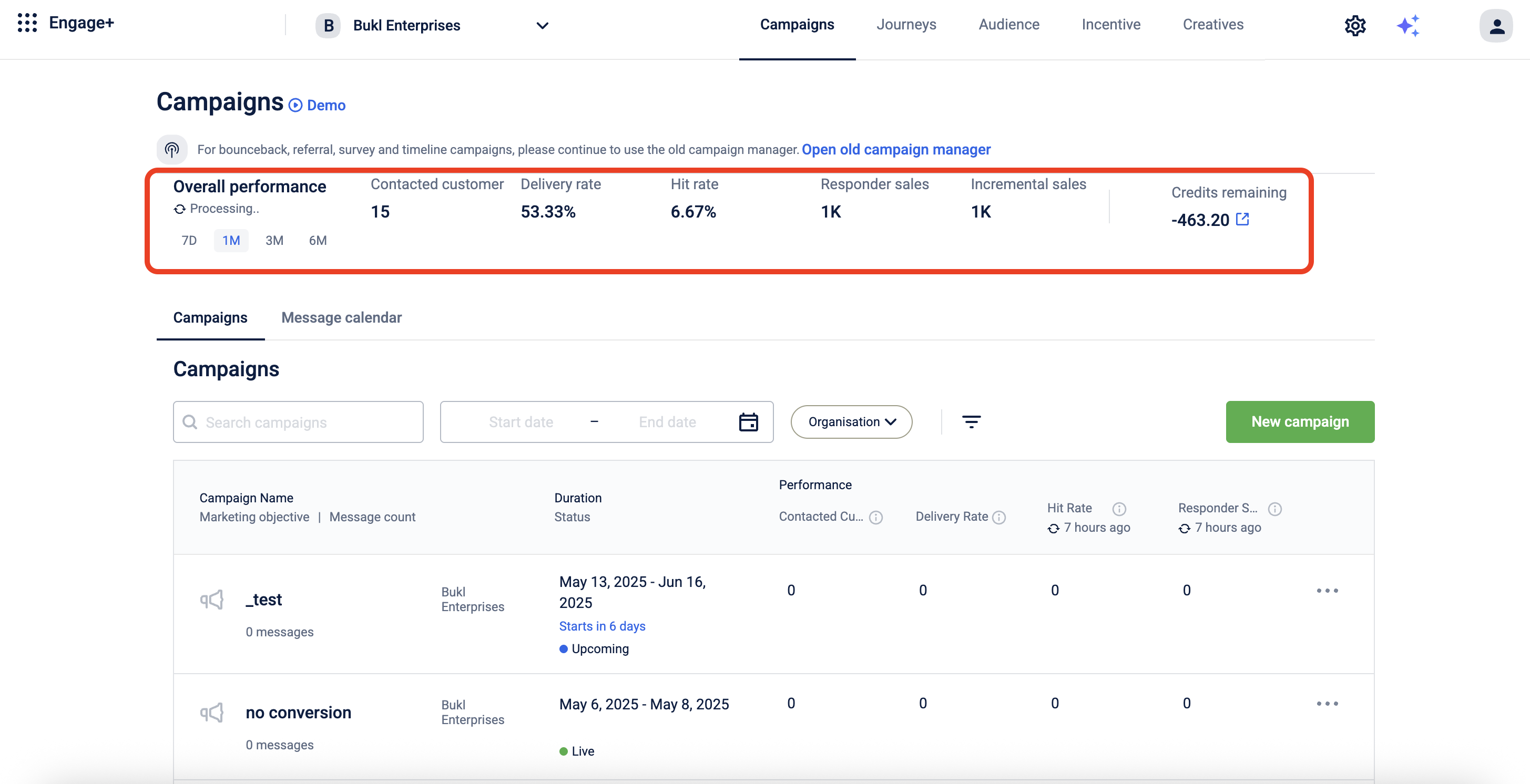This screenshot has width=1530, height=784.
Task: Open the campaign filter icon
Action: click(x=971, y=422)
